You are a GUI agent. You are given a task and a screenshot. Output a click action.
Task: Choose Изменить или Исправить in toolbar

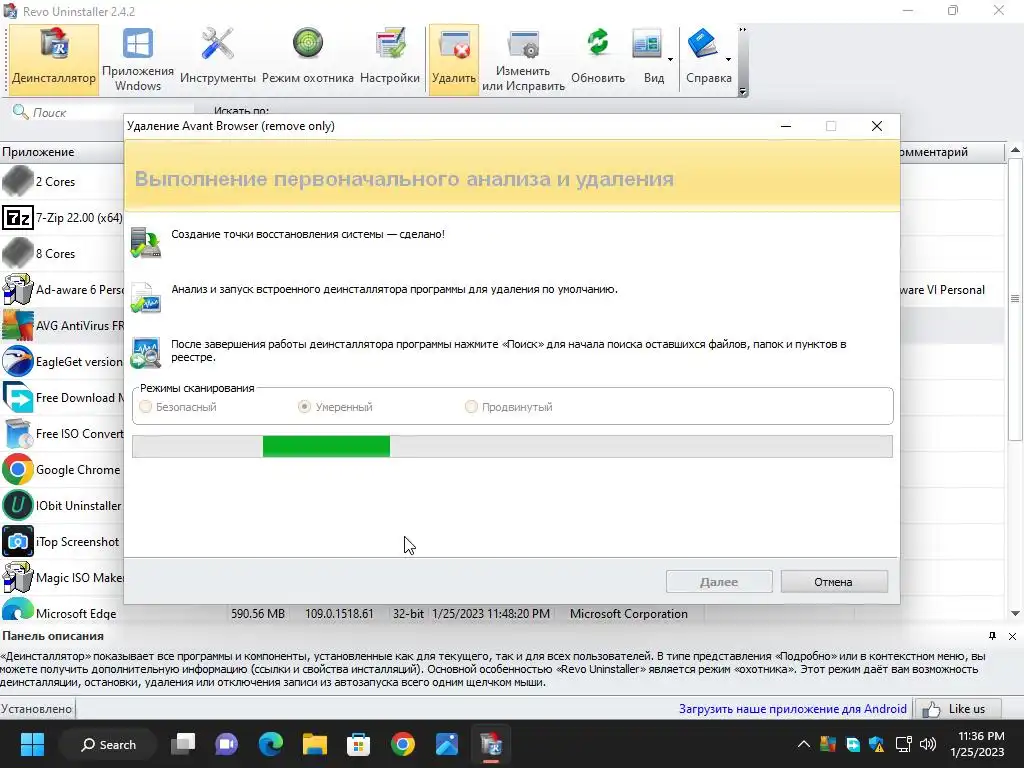pyautogui.click(x=523, y=59)
